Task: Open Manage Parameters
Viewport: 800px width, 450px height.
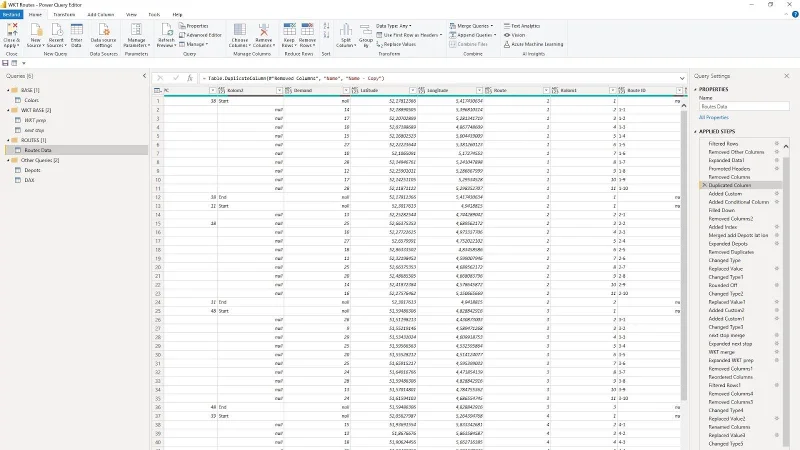Action: pyautogui.click(x=136, y=35)
